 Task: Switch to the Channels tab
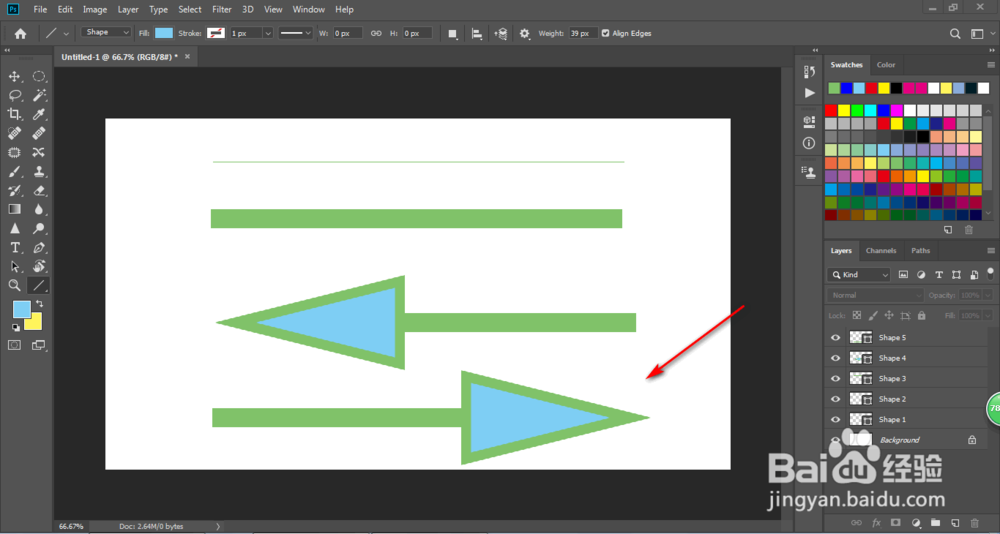(881, 251)
